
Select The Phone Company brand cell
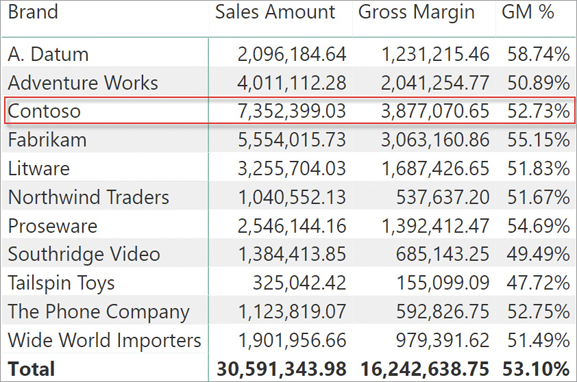click(99, 312)
